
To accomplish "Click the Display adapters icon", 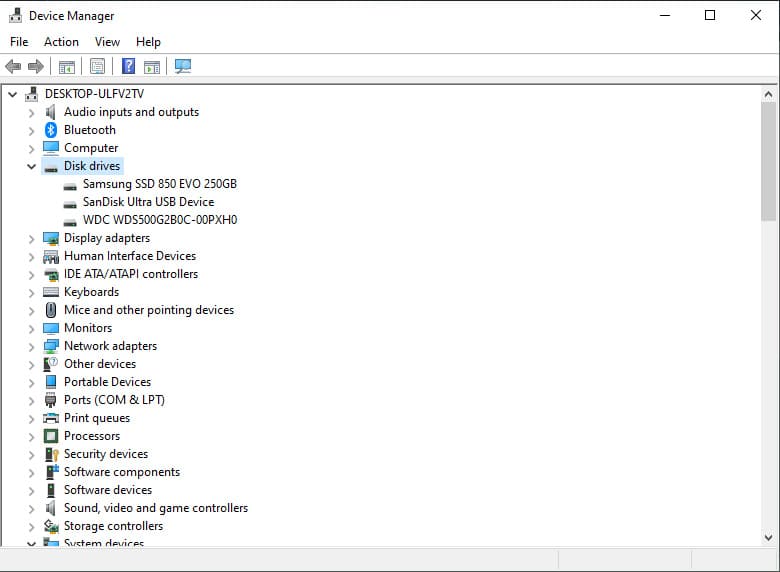I will tap(51, 238).
